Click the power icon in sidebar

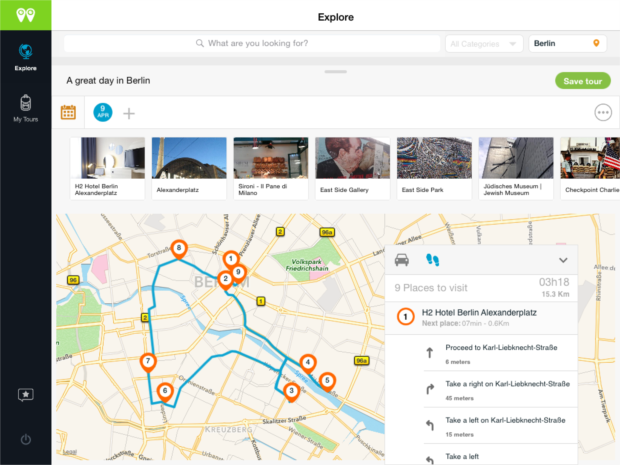click(x=25, y=440)
